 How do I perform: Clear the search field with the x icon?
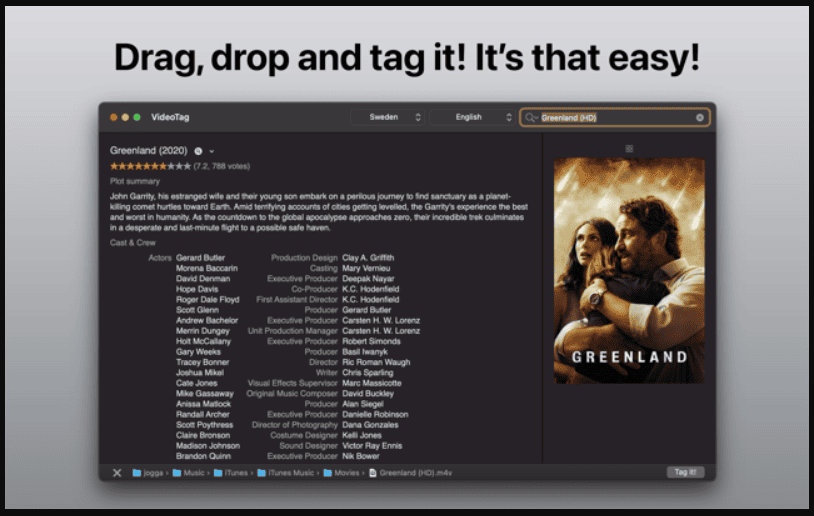tap(699, 117)
